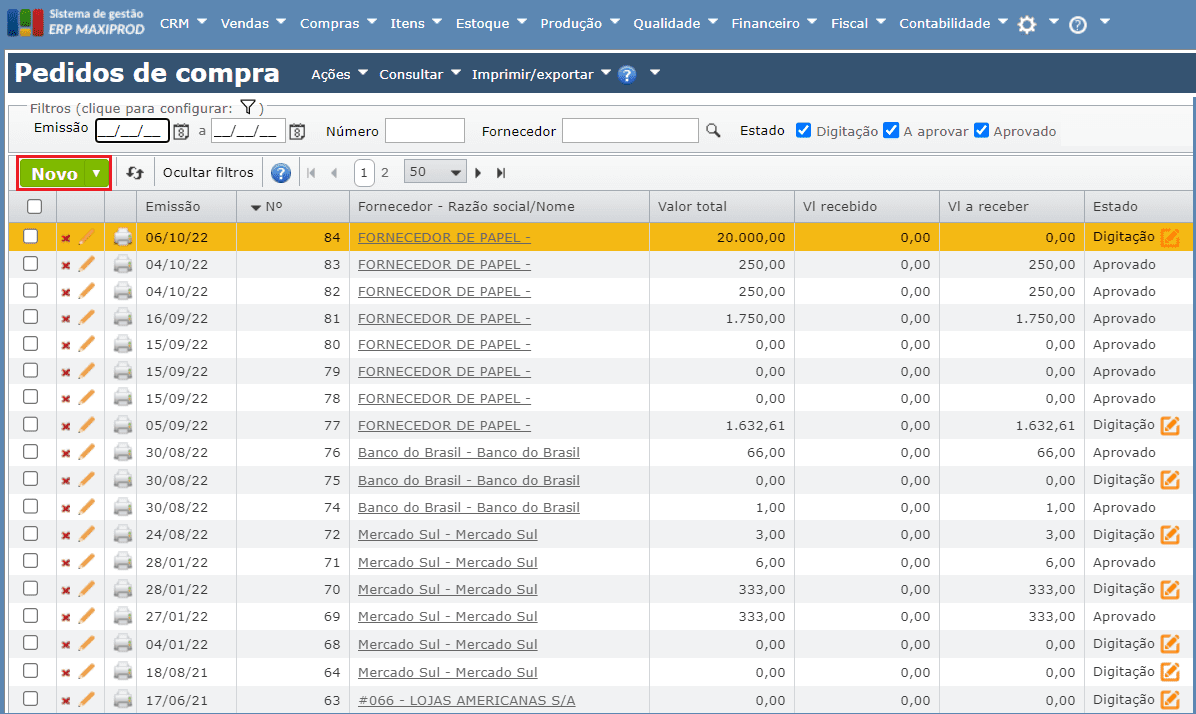The image size is (1196, 714).
Task: Print purchase order number 84
Action: point(122,237)
